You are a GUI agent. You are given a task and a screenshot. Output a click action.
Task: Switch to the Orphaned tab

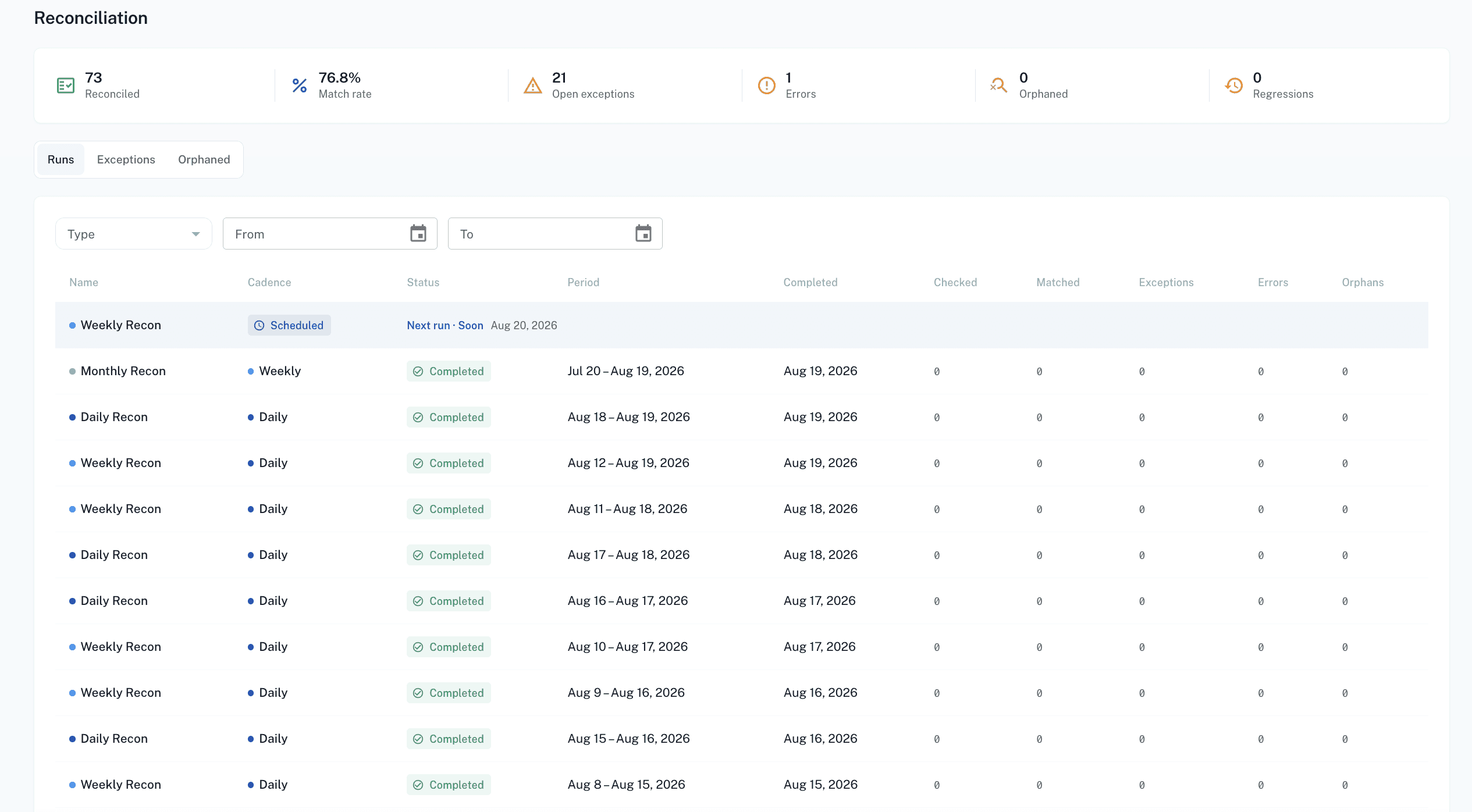pos(204,159)
